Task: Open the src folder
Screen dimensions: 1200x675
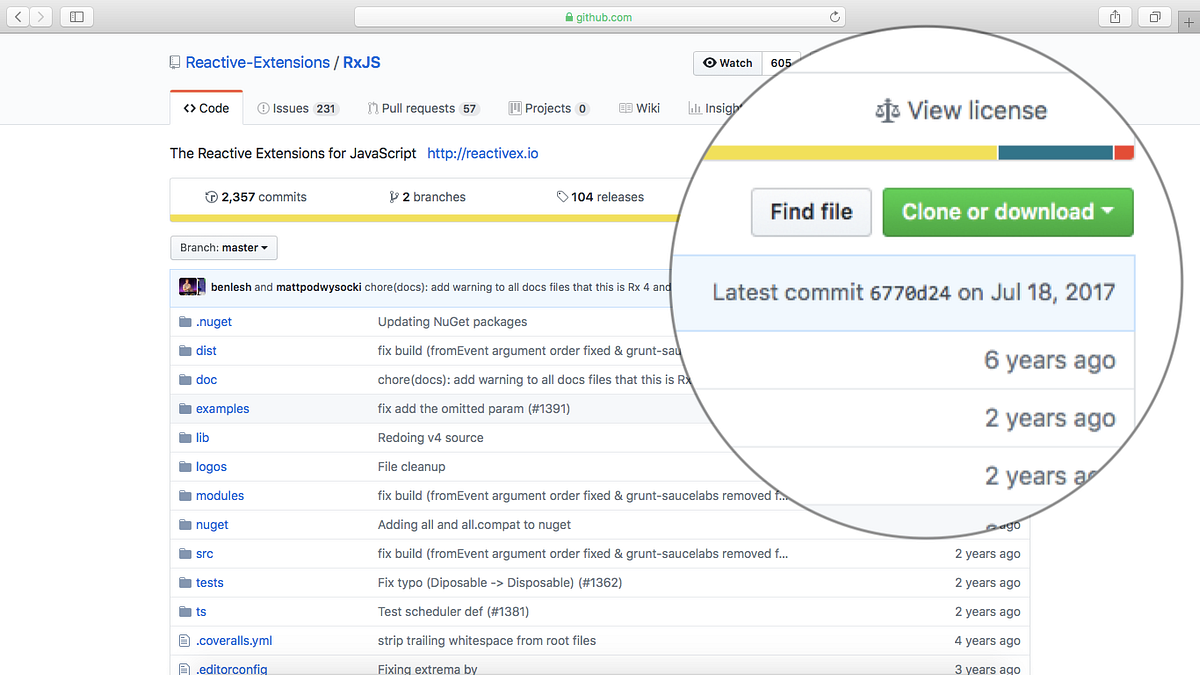Action: coord(204,554)
